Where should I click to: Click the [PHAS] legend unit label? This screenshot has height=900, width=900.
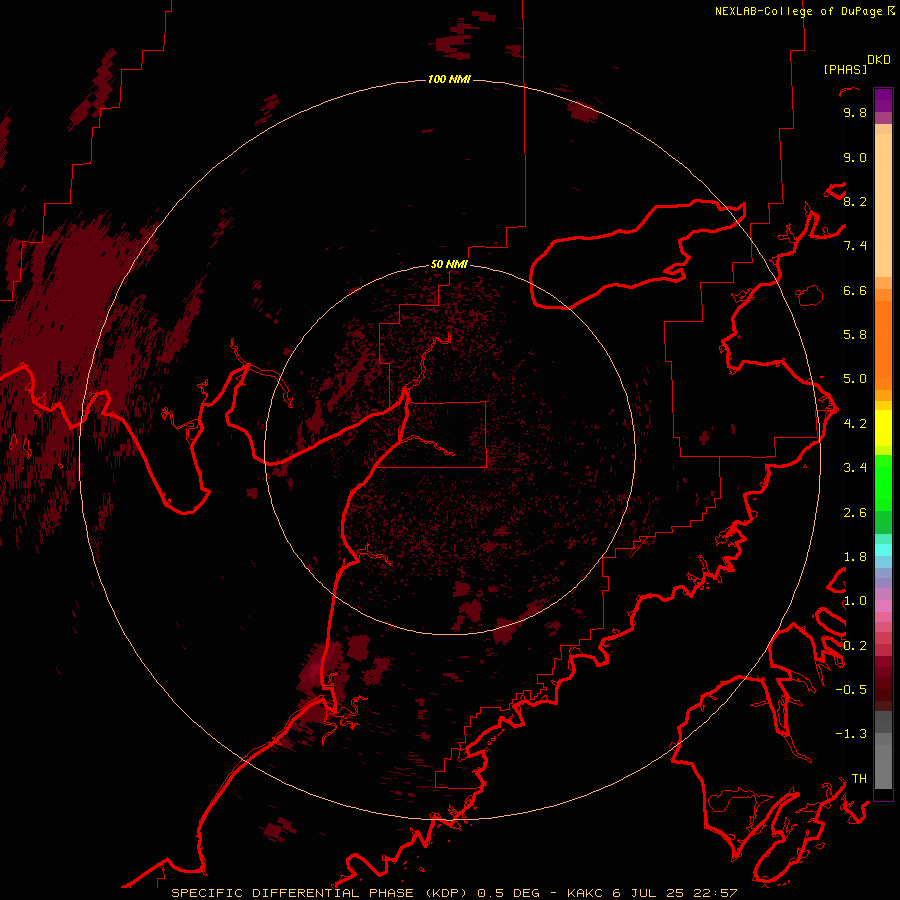click(845, 70)
